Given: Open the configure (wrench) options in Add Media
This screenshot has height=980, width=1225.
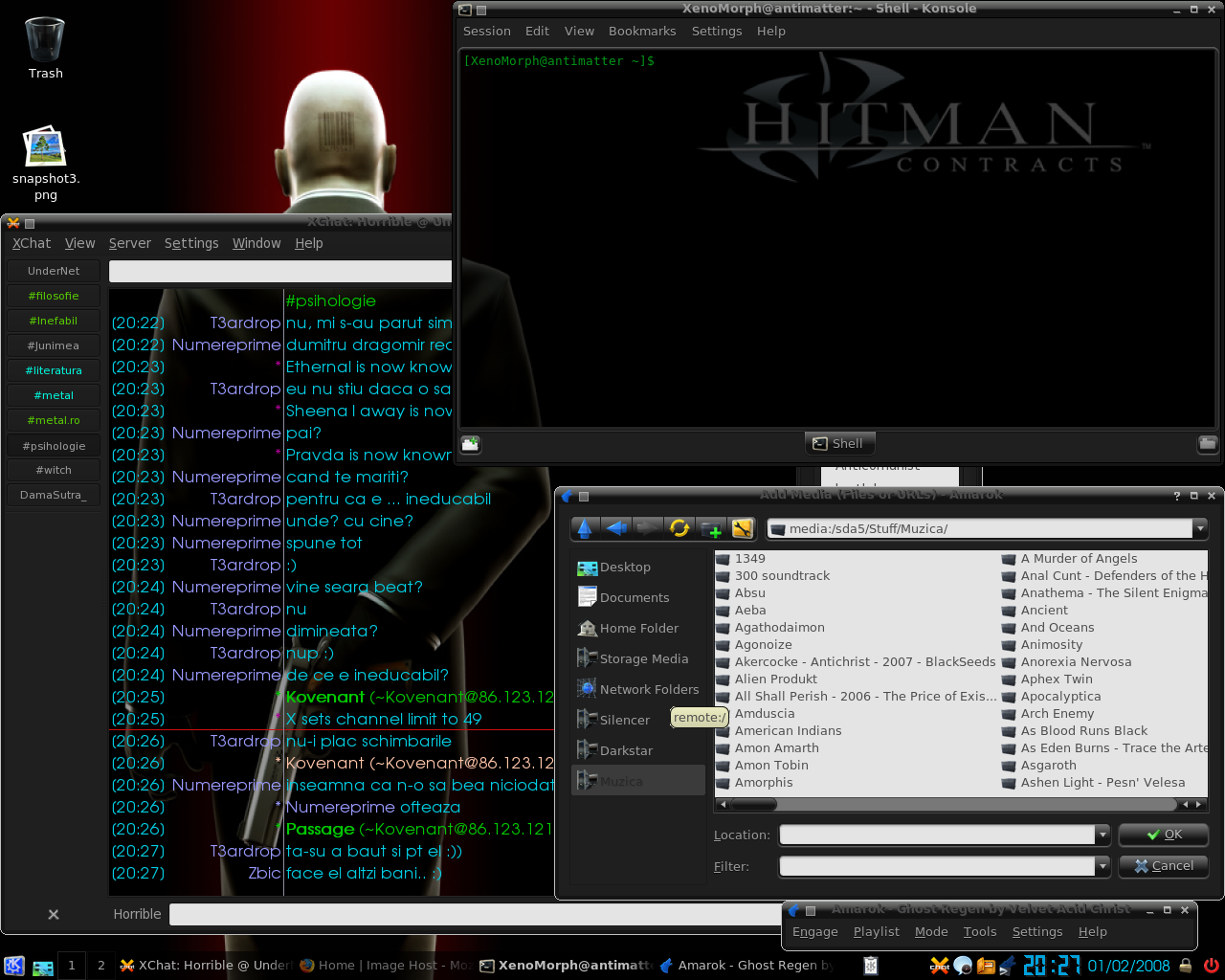Looking at the screenshot, I should [743, 528].
